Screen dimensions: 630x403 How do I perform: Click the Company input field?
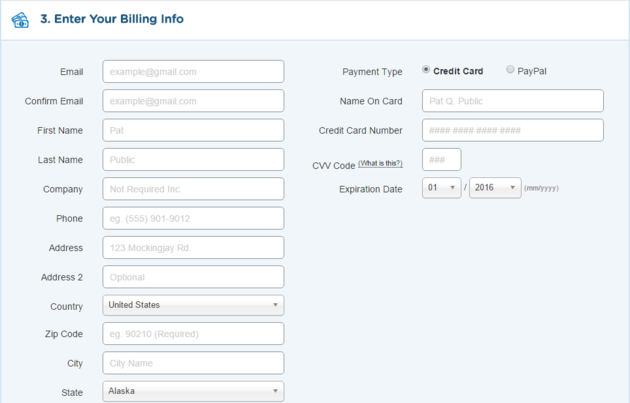pyautogui.click(x=193, y=189)
